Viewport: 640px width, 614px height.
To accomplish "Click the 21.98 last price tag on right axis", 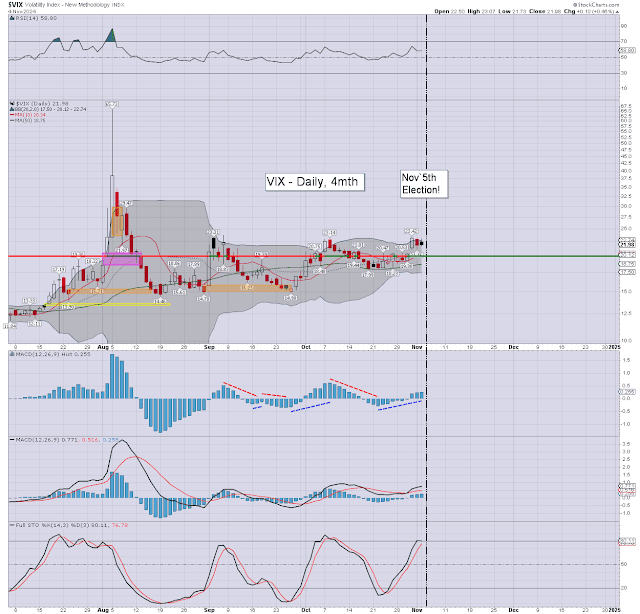I will tap(627, 245).
